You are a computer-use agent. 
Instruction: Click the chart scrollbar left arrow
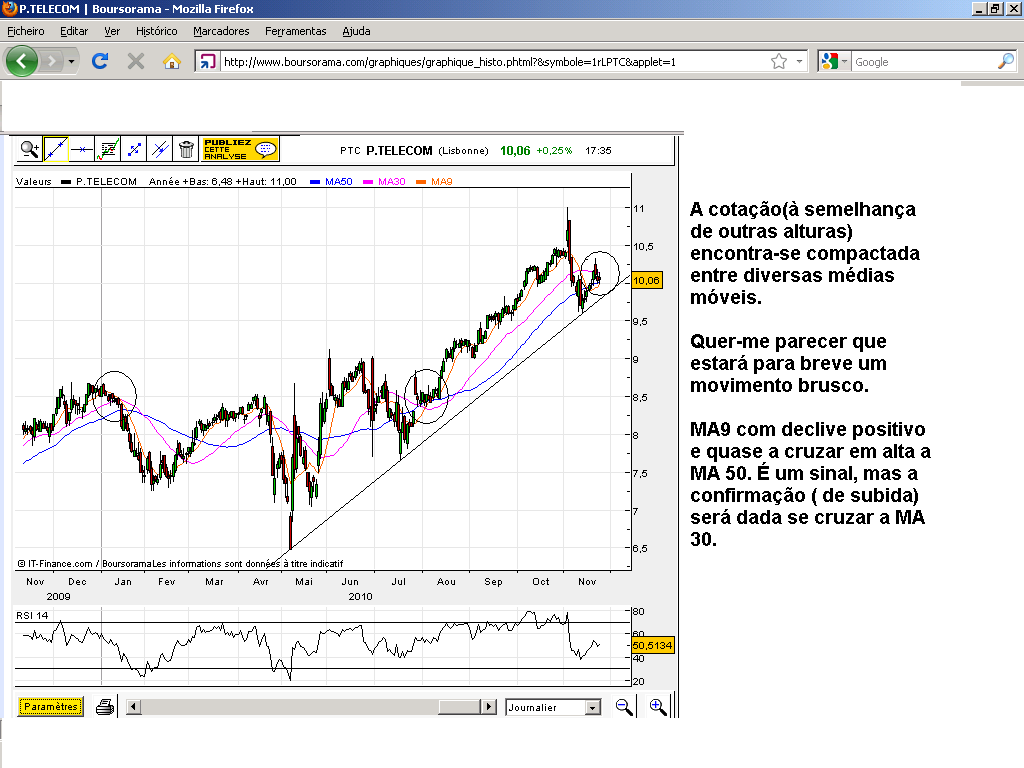tap(134, 707)
